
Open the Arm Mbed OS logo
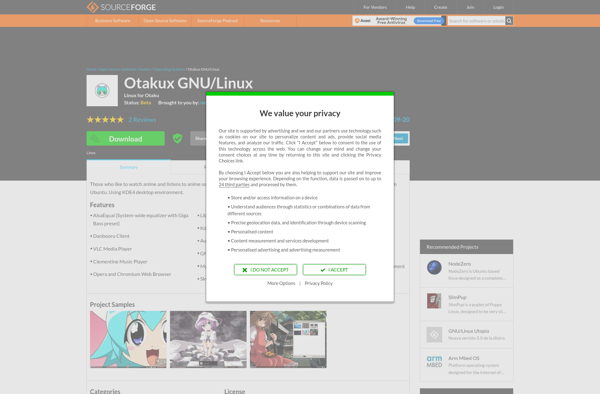pyautogui.click(x=434, y=361)
